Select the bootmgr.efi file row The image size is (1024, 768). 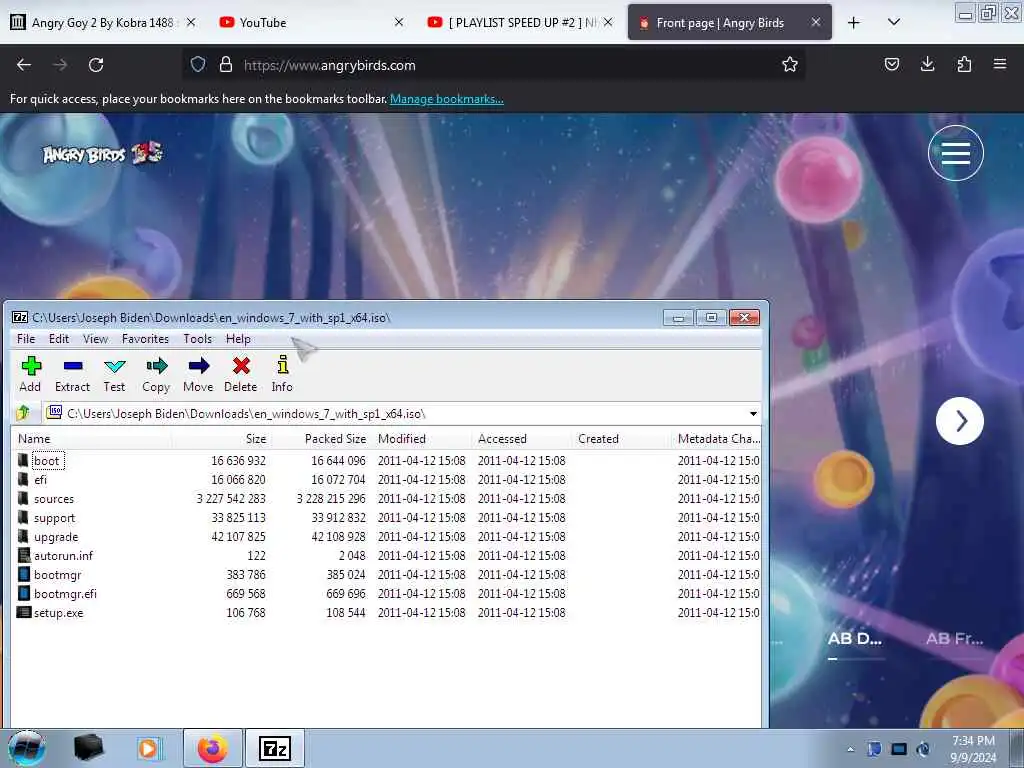point(387,594)
